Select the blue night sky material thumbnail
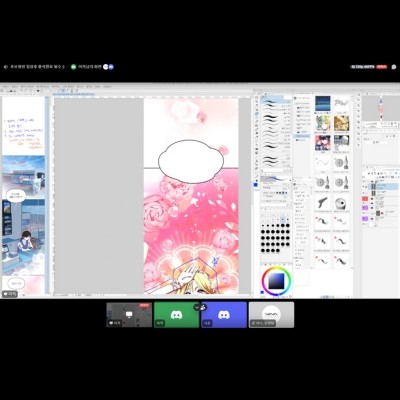Viewport: 400px width, 400px height. point(323,103)
